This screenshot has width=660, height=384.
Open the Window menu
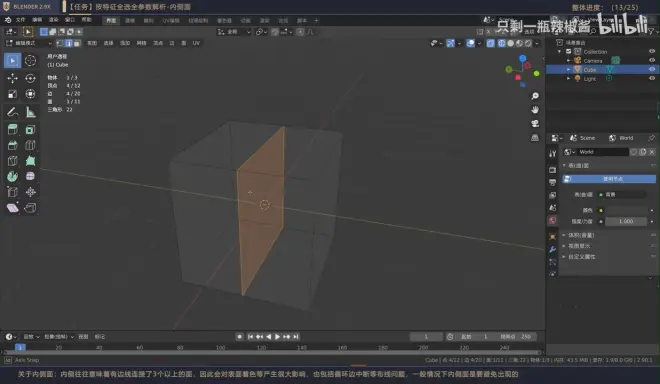(70, 20)
